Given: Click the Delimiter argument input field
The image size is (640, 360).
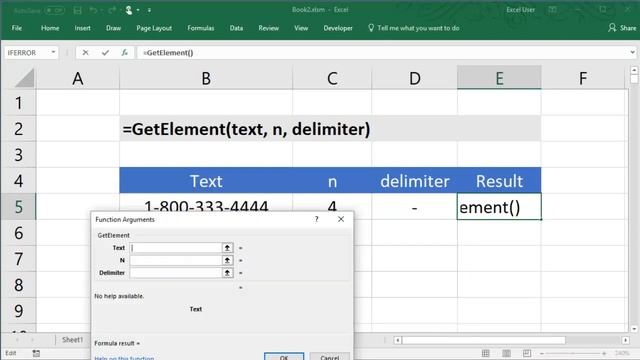Looking at the screenshot, I should [176, 273].
